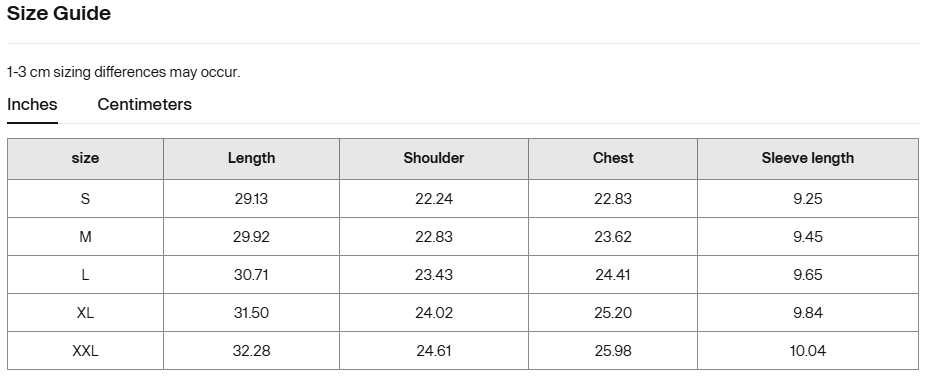Click the 23.62 chest value
This screenshot has height=376, width=934.
point(613,237)
